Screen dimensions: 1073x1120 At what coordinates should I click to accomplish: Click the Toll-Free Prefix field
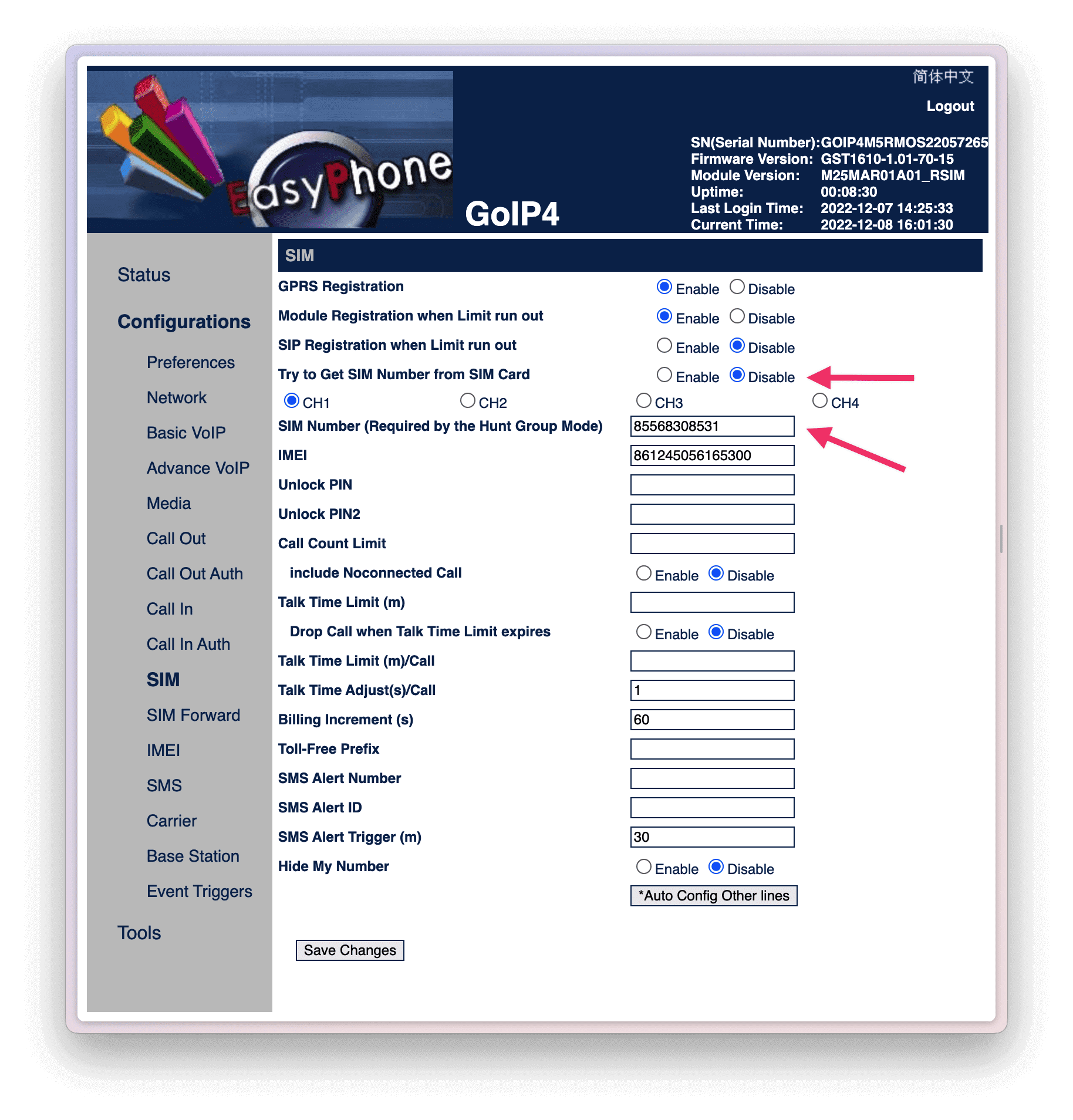[712, 749]
